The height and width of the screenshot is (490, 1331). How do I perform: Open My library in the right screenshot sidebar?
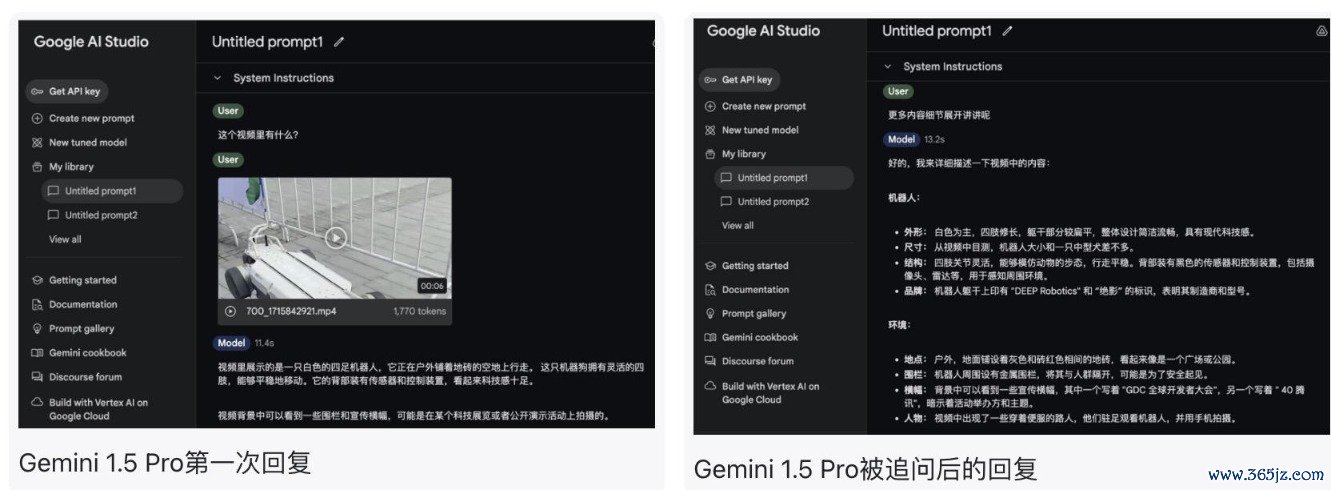[x=736, y=154]
